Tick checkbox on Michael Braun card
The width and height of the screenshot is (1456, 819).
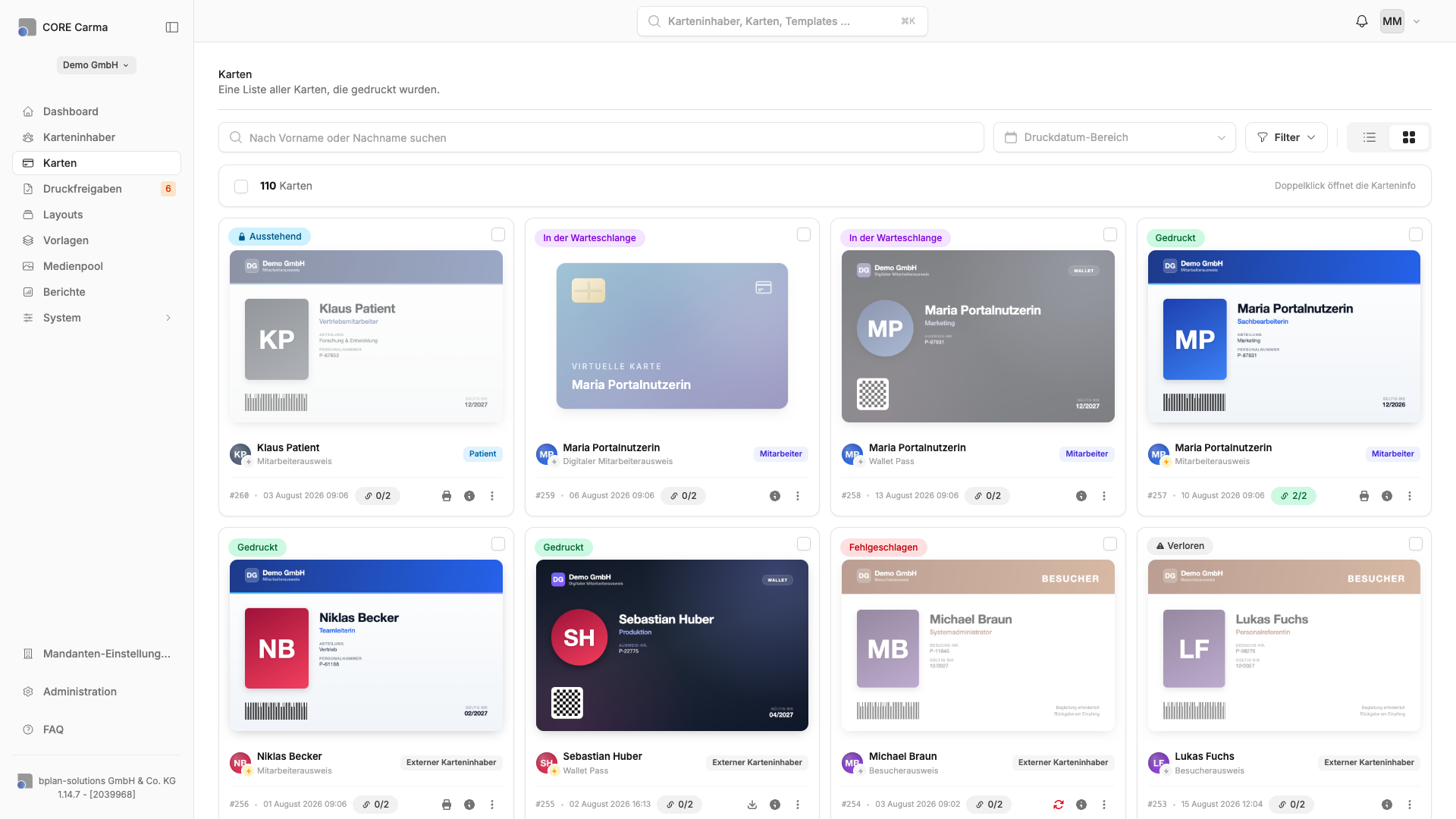point(1110,544)
